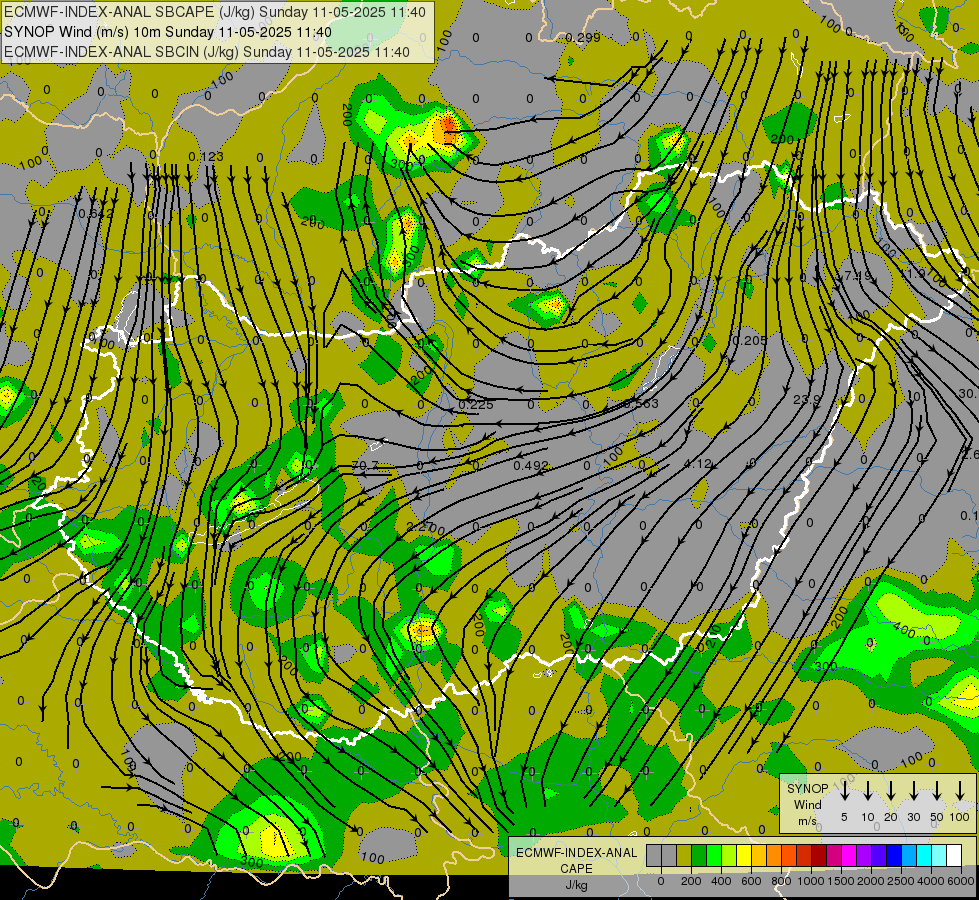Click the SBCIN title line in header

pyautogui.click(x=207, y=52)
